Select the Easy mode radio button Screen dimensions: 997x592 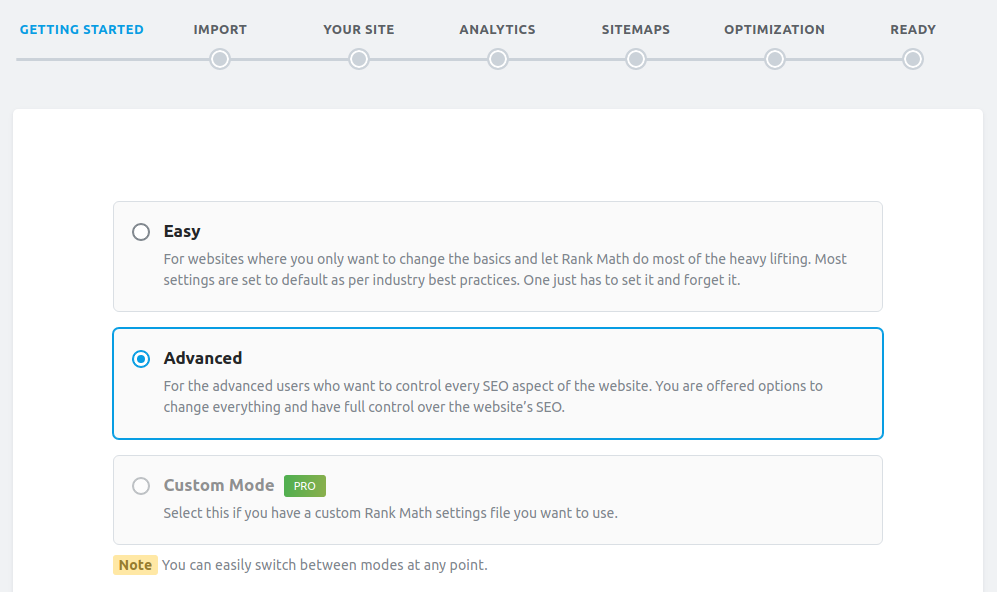coord(141,231)
